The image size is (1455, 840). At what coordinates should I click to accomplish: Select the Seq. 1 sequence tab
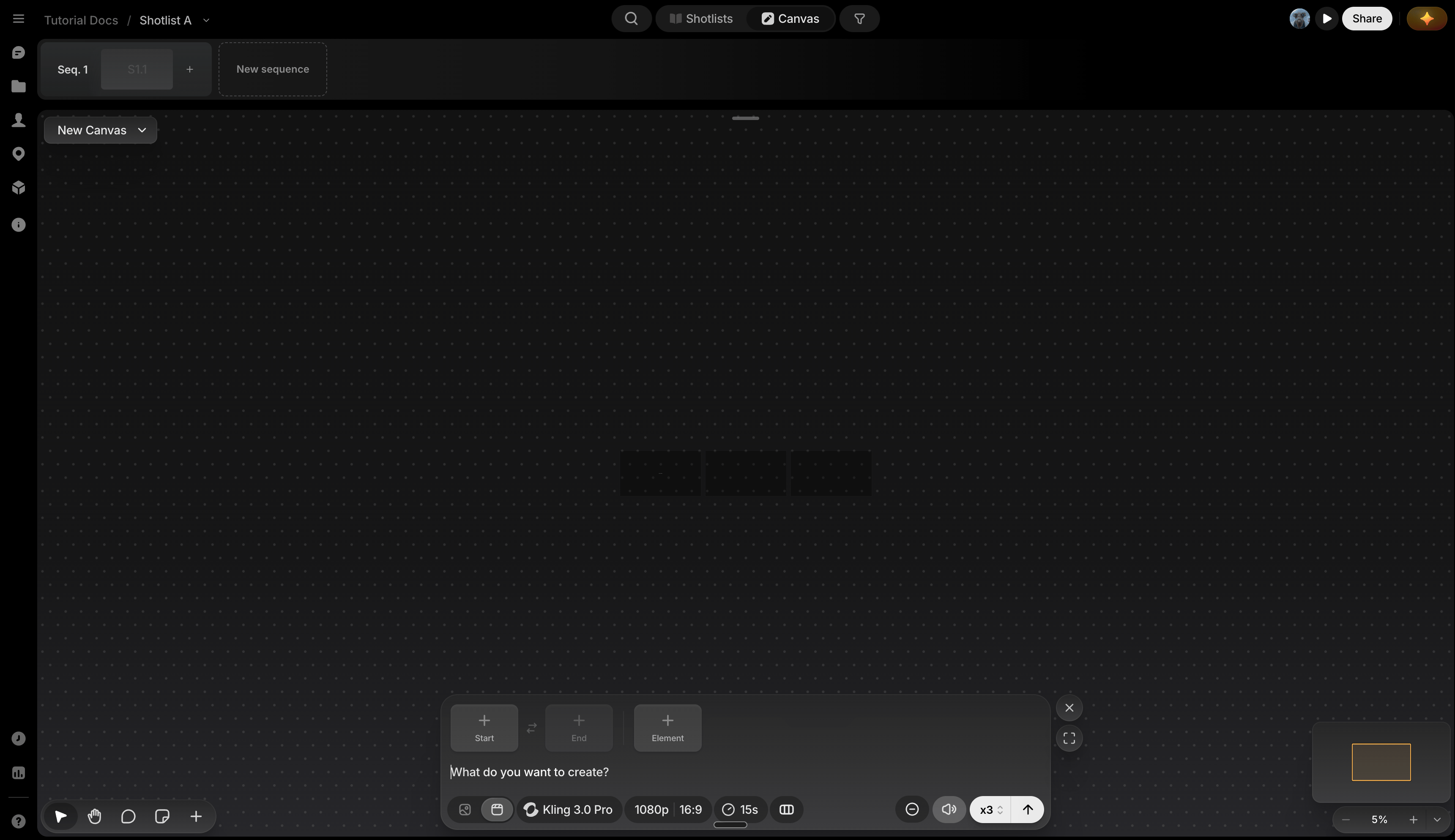[x=73, y=69]
